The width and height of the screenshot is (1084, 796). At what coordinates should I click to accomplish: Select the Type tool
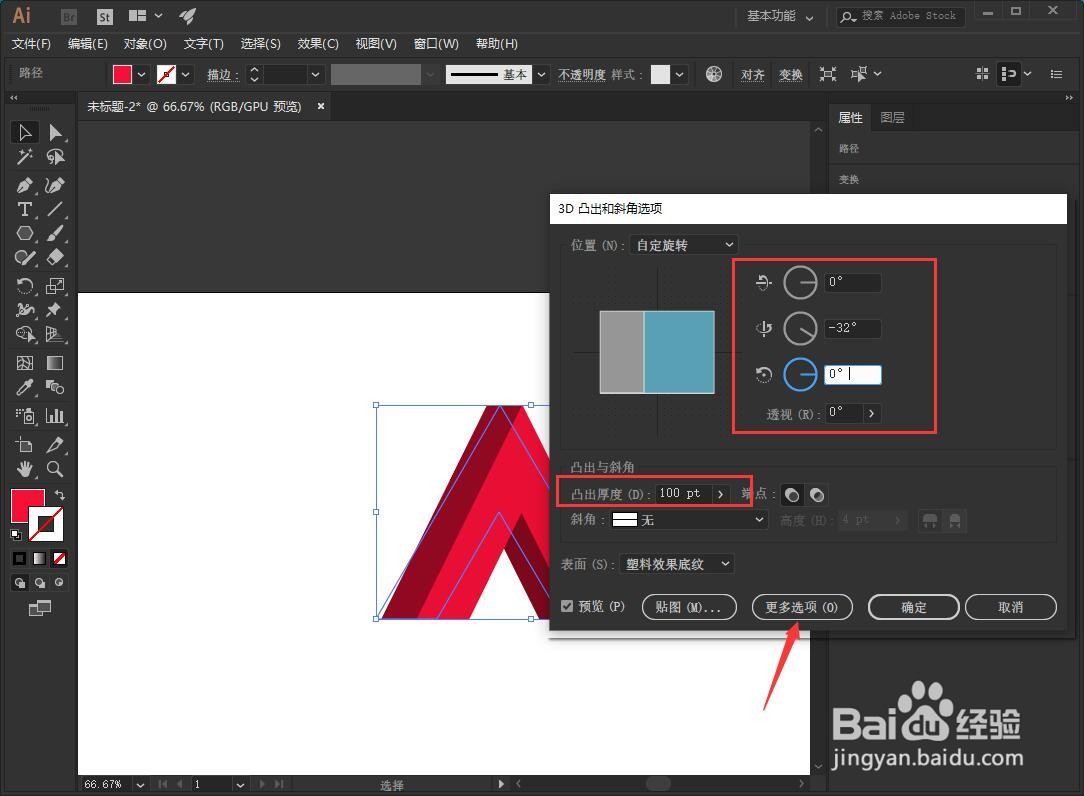(x=25, y=210)
